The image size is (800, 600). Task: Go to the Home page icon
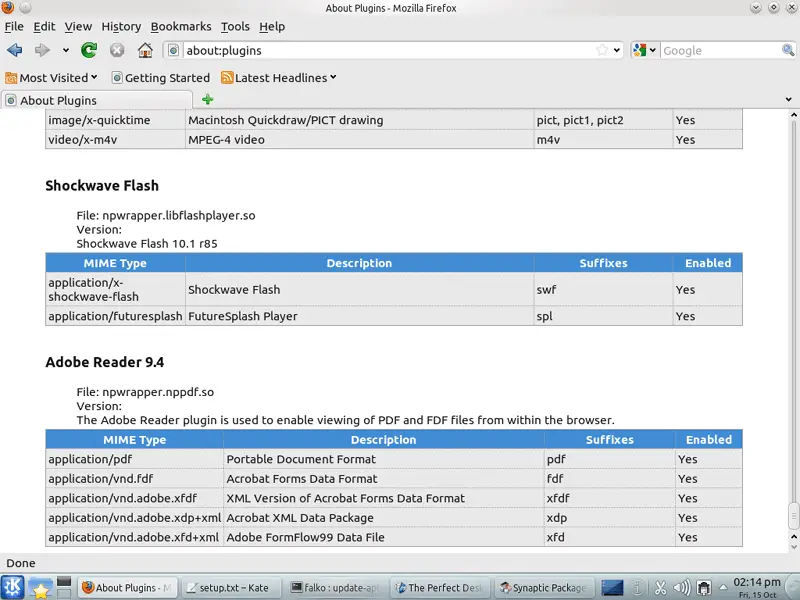[145, 50]
